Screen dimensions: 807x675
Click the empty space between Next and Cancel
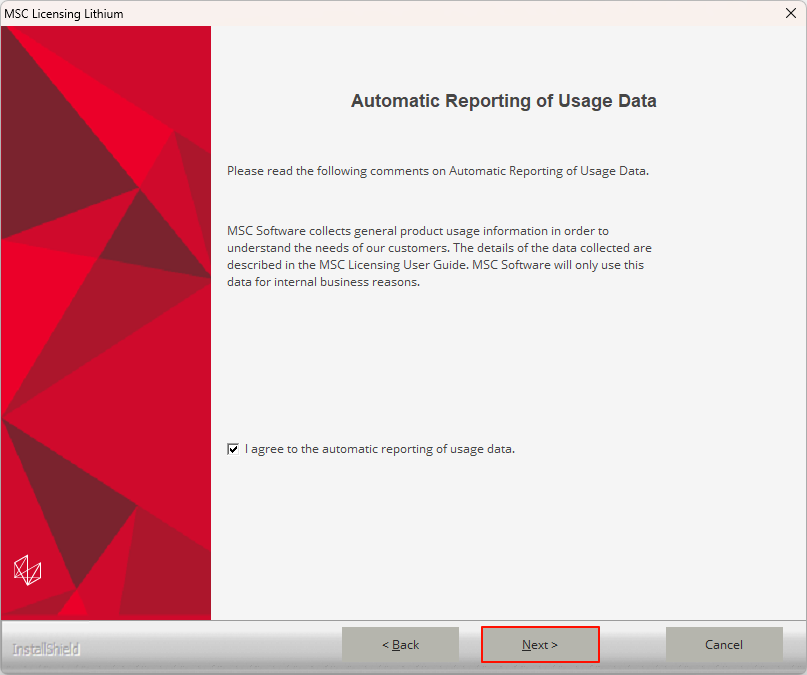(632, 645)
